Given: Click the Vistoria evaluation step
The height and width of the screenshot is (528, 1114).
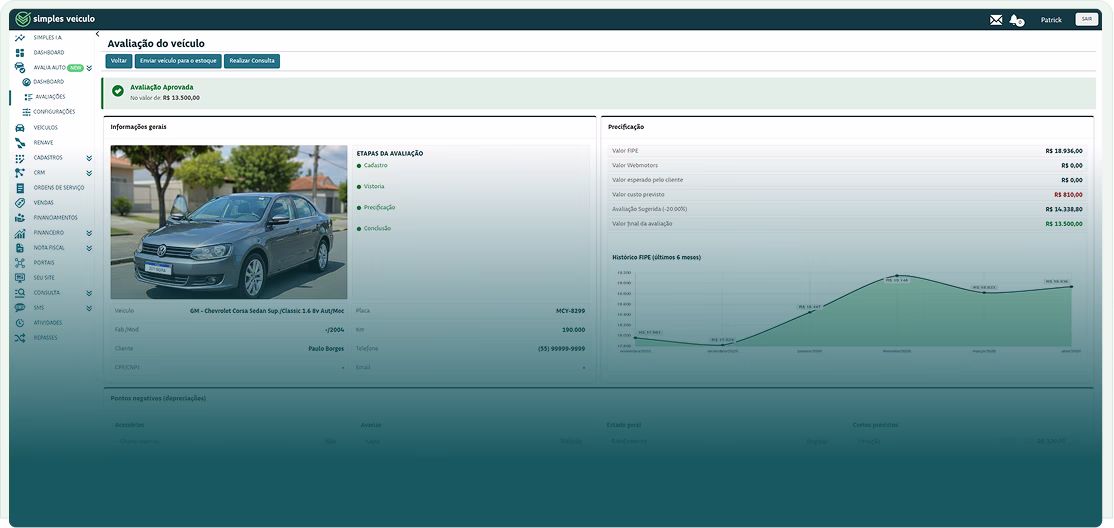Looking at the screenshot, I should (x=374, y=186).
